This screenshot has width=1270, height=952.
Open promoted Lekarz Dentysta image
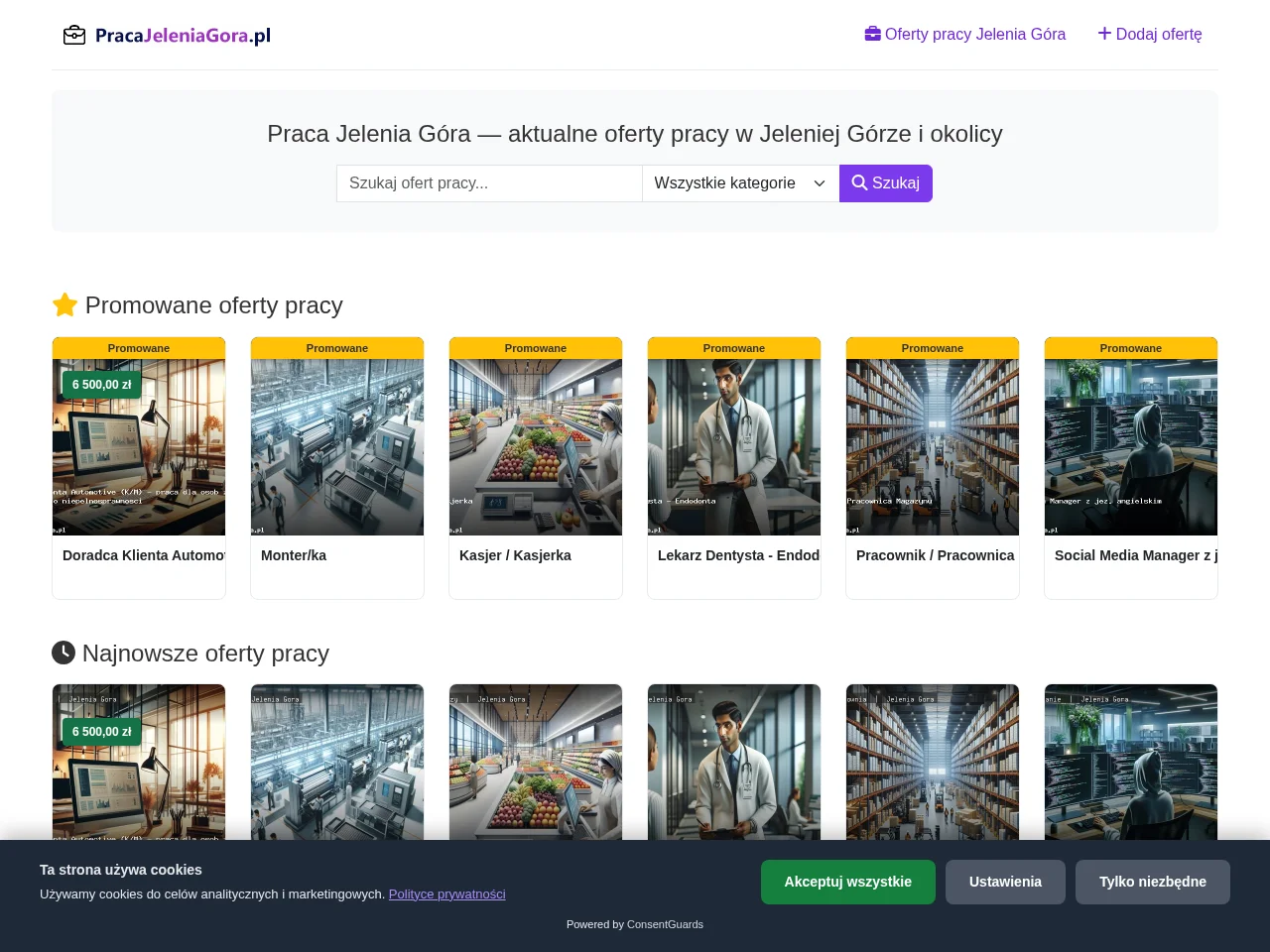point(734,447)
